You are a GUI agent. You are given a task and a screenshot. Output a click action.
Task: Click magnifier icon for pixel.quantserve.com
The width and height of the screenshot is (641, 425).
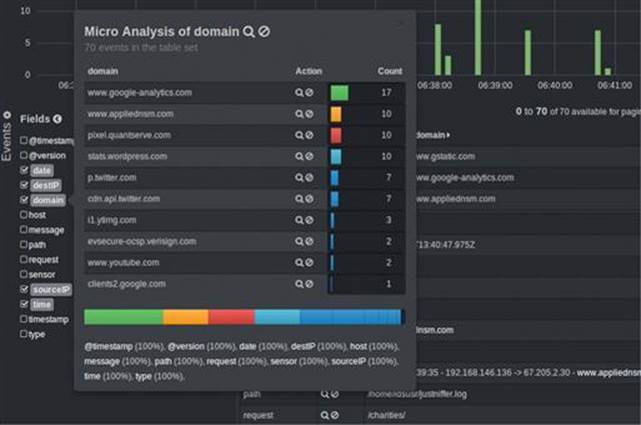click(299, 135)
